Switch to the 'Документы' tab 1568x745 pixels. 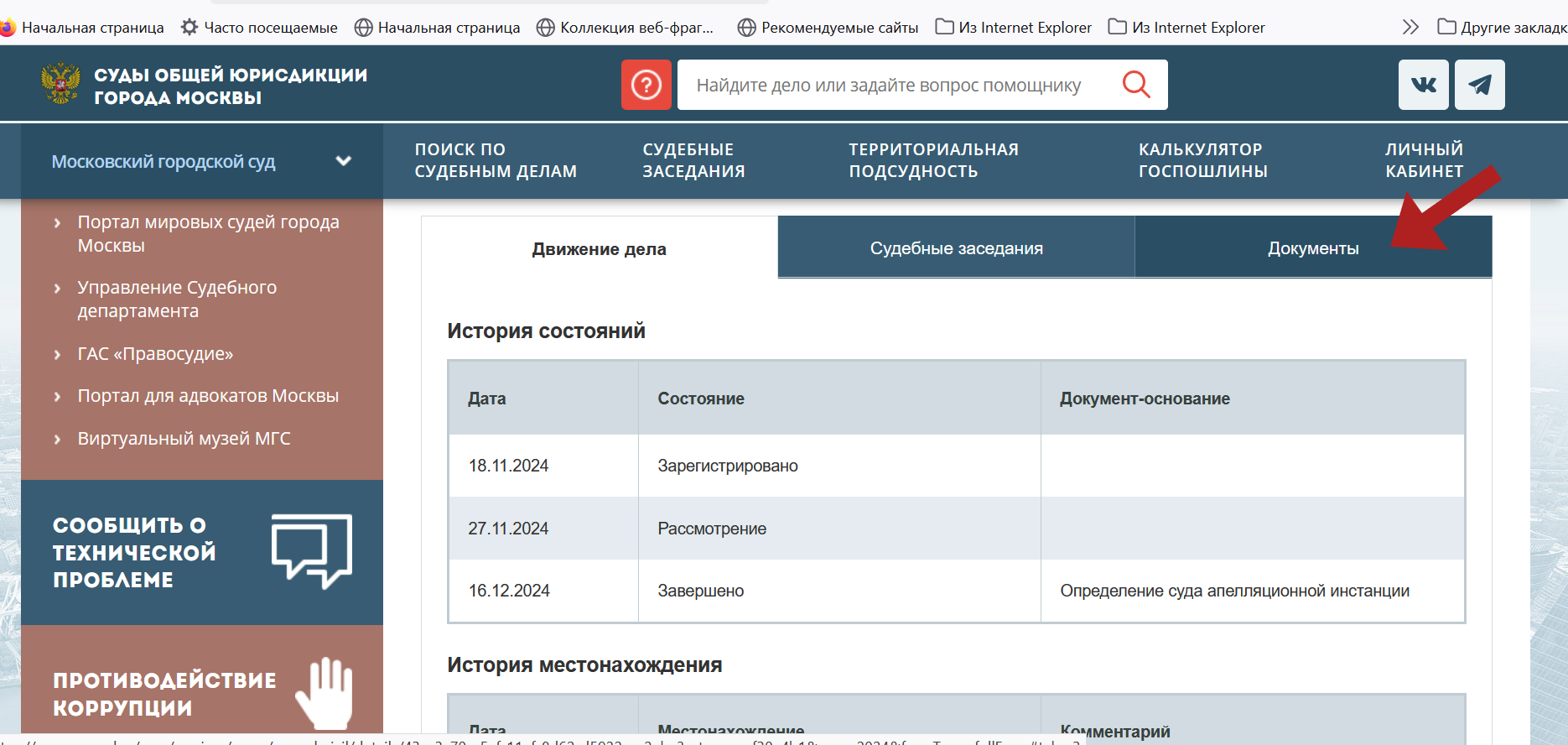pos(1313,247)
